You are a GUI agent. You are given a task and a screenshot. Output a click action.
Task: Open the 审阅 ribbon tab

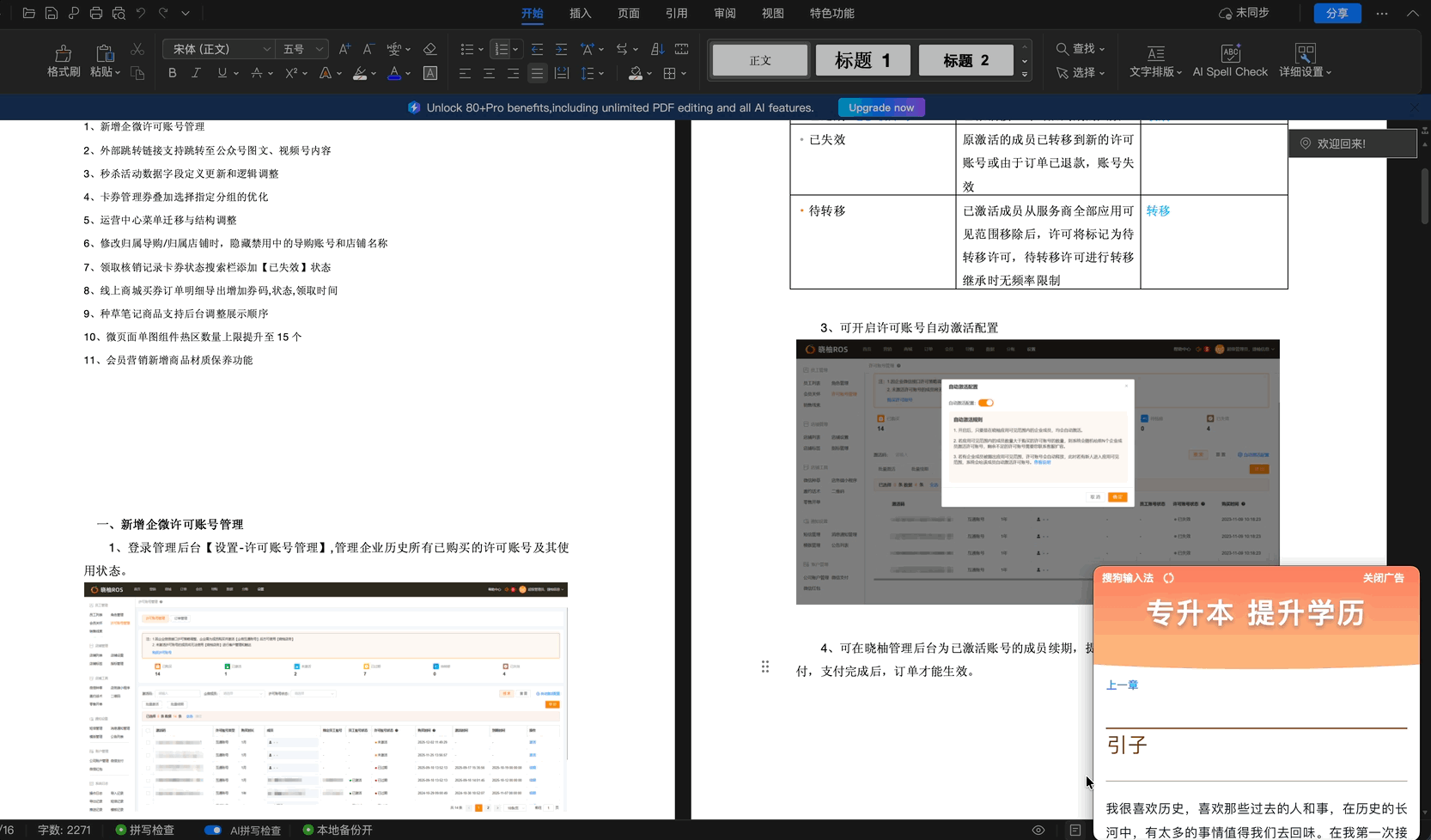point(724,13)
